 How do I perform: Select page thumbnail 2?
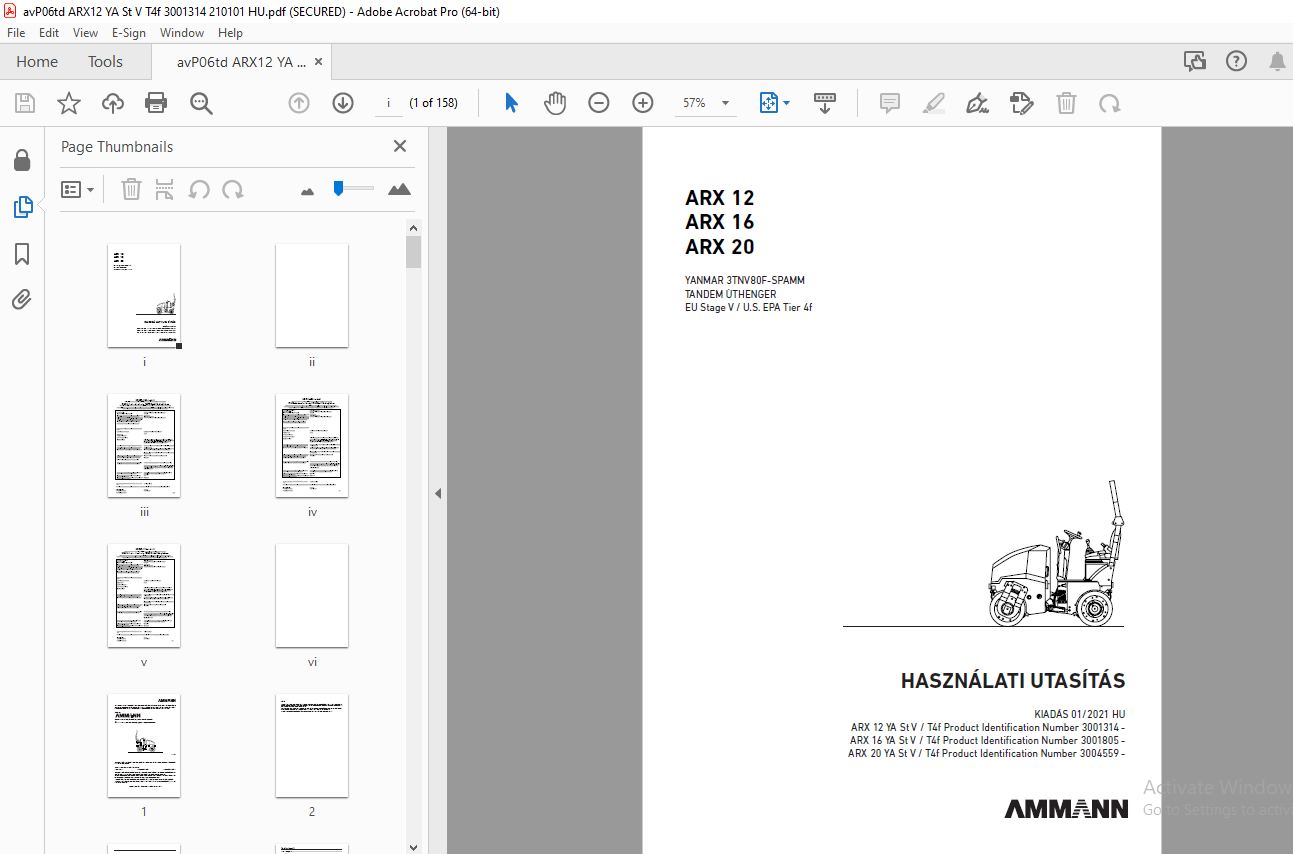click(x=312, y=746)
